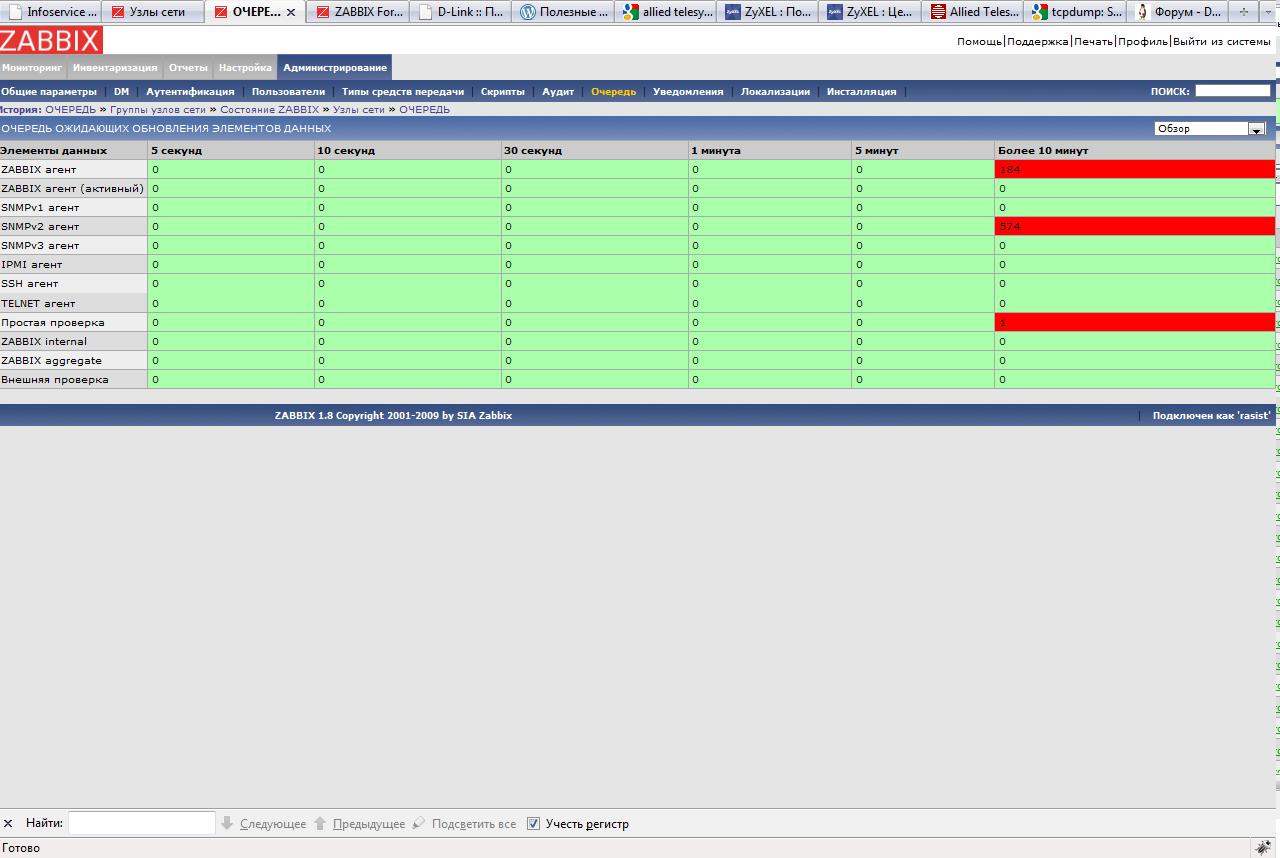Open the Инвентаризация main menu

pyautogui.click(x=115, y=68)
